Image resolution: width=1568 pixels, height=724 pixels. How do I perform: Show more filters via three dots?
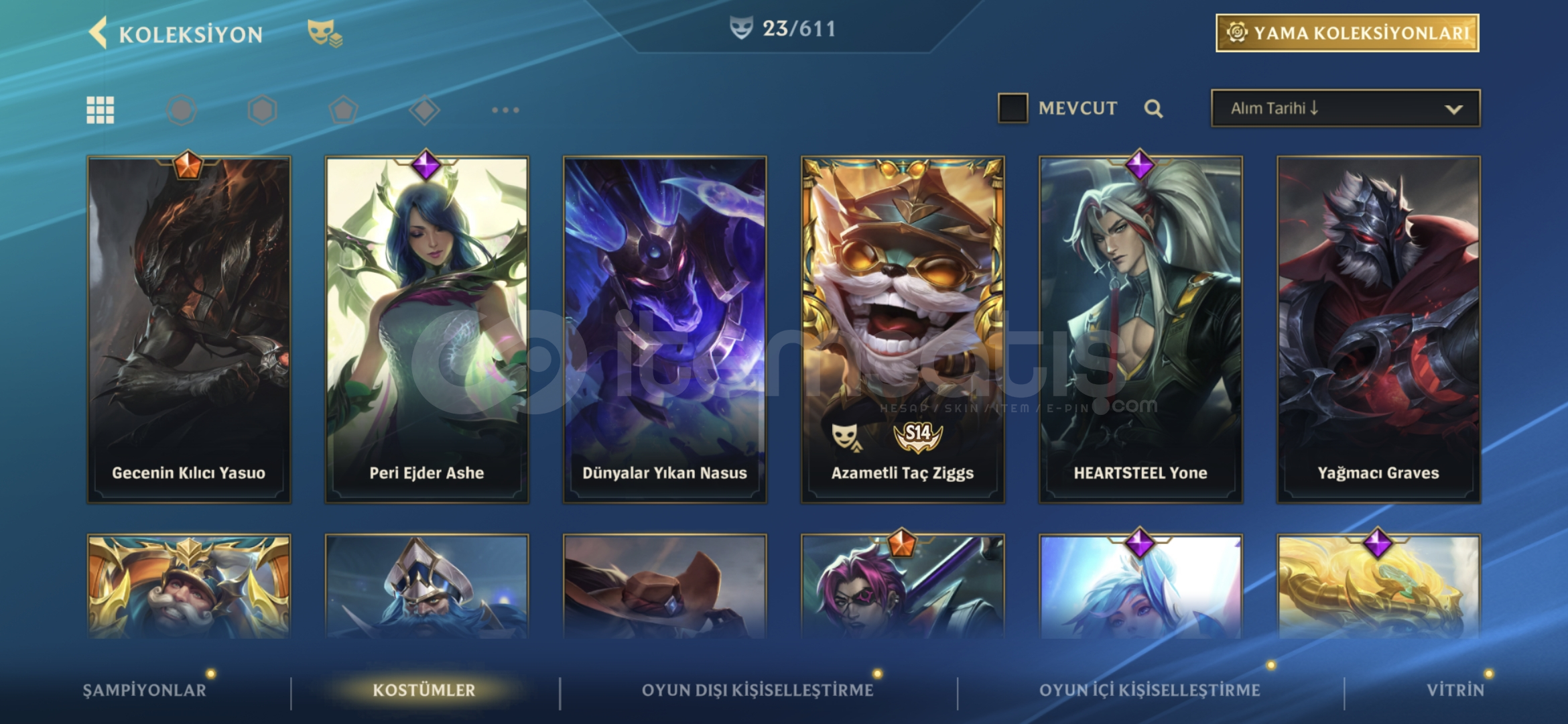[505, 110]
